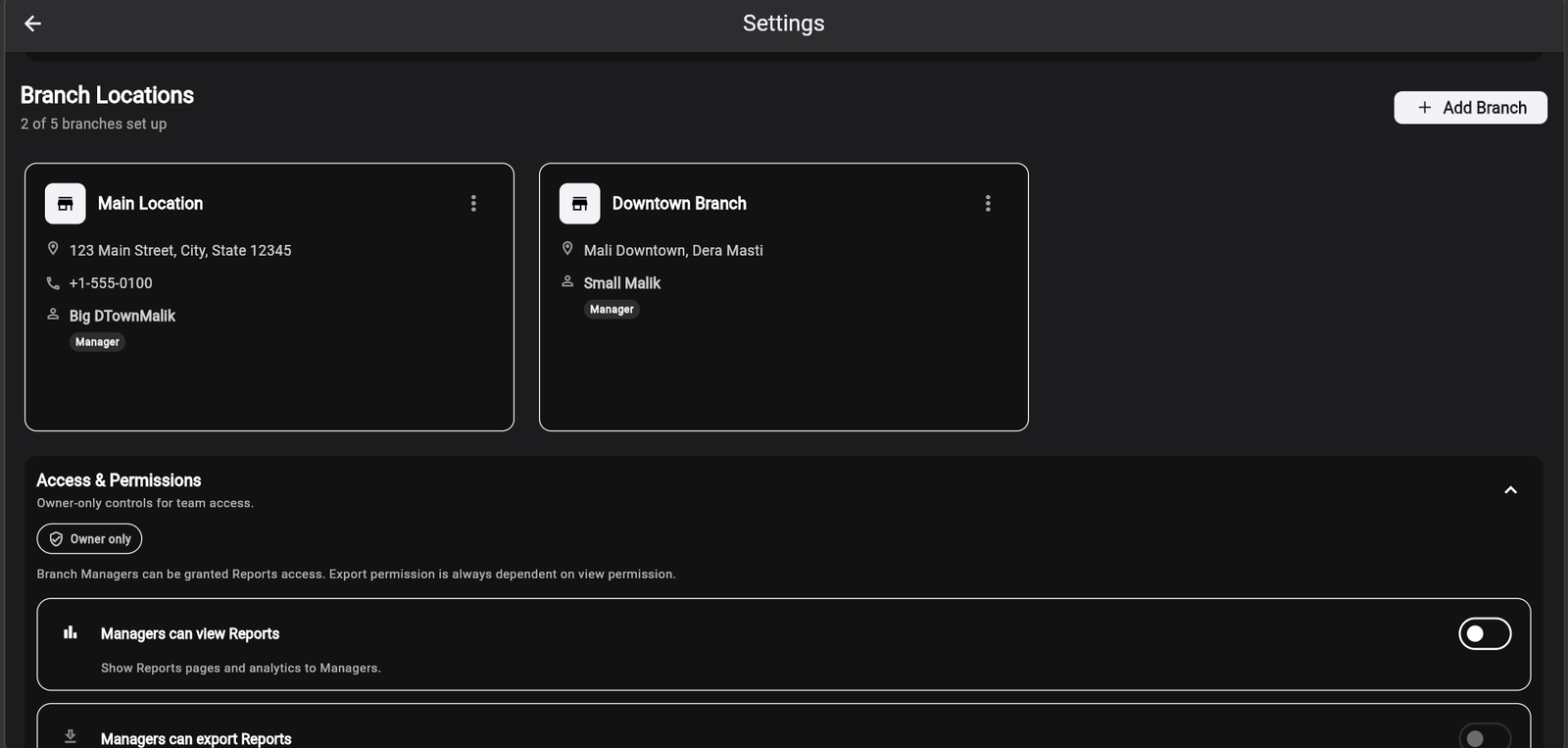
Task: Open Main Location options menu
Action: tap(473, 203)
